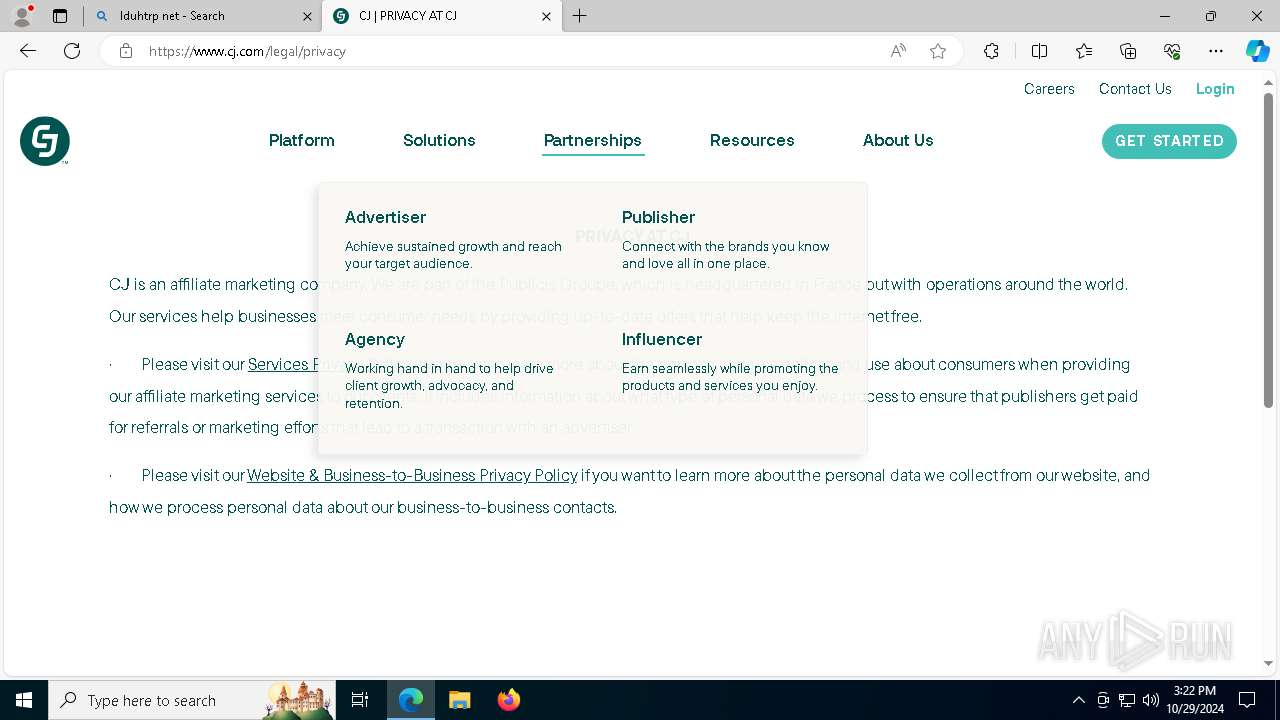The image size is (1280, 720).
Task: Close the Iduhtrp net - Search tab
Action: pyautogui.click(x=307, y=16)
